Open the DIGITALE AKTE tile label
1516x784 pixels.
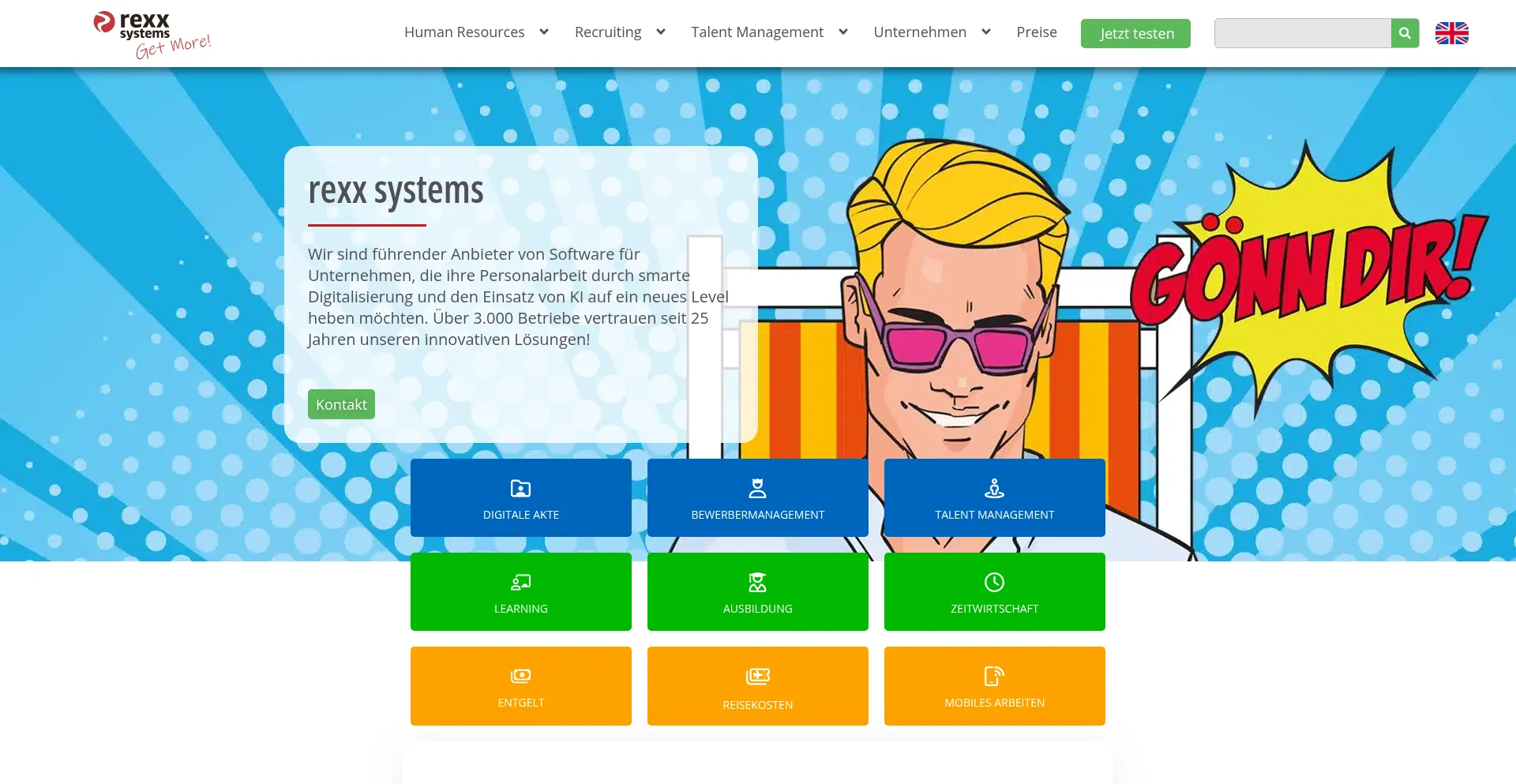(x=521, y=515)
